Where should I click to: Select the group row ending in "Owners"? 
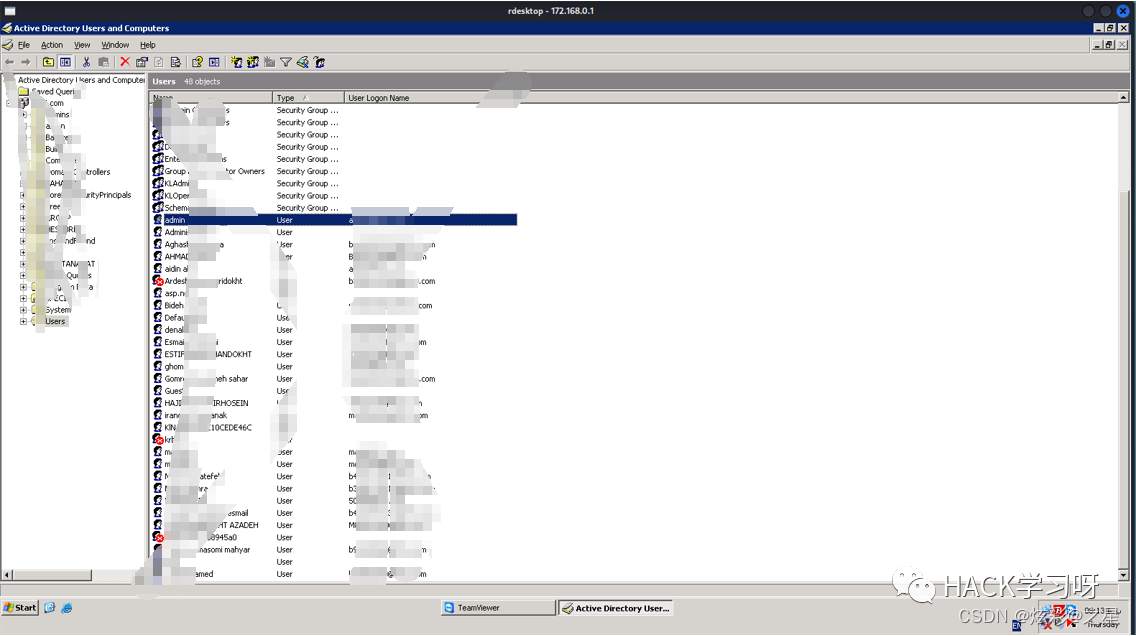point(335,172)
